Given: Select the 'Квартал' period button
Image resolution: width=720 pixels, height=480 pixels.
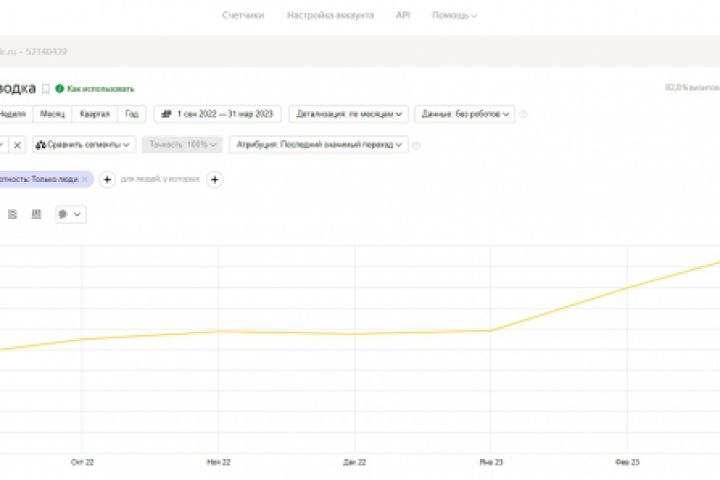Looking at the screenshot, I should click(x=94, y=114).
